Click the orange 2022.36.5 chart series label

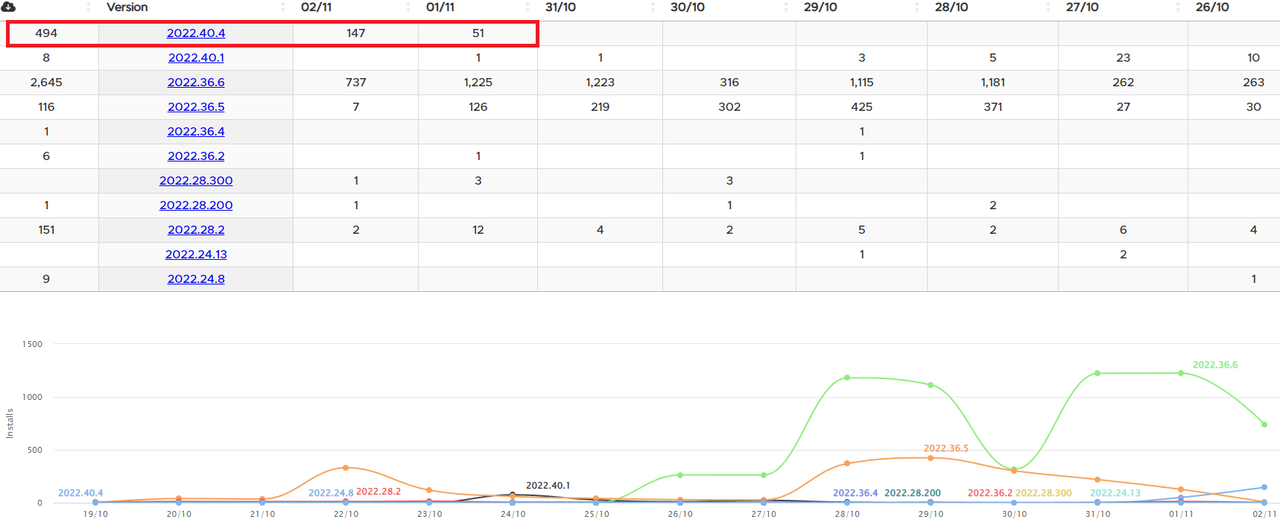946,448
